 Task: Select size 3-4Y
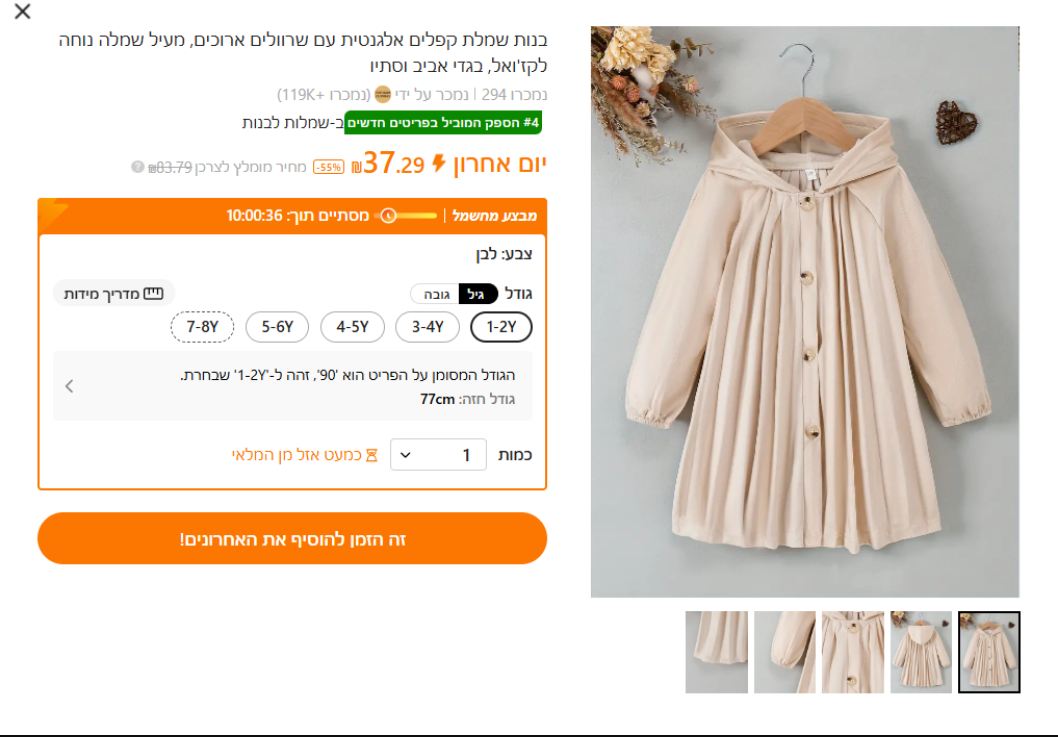pos(427,327)
